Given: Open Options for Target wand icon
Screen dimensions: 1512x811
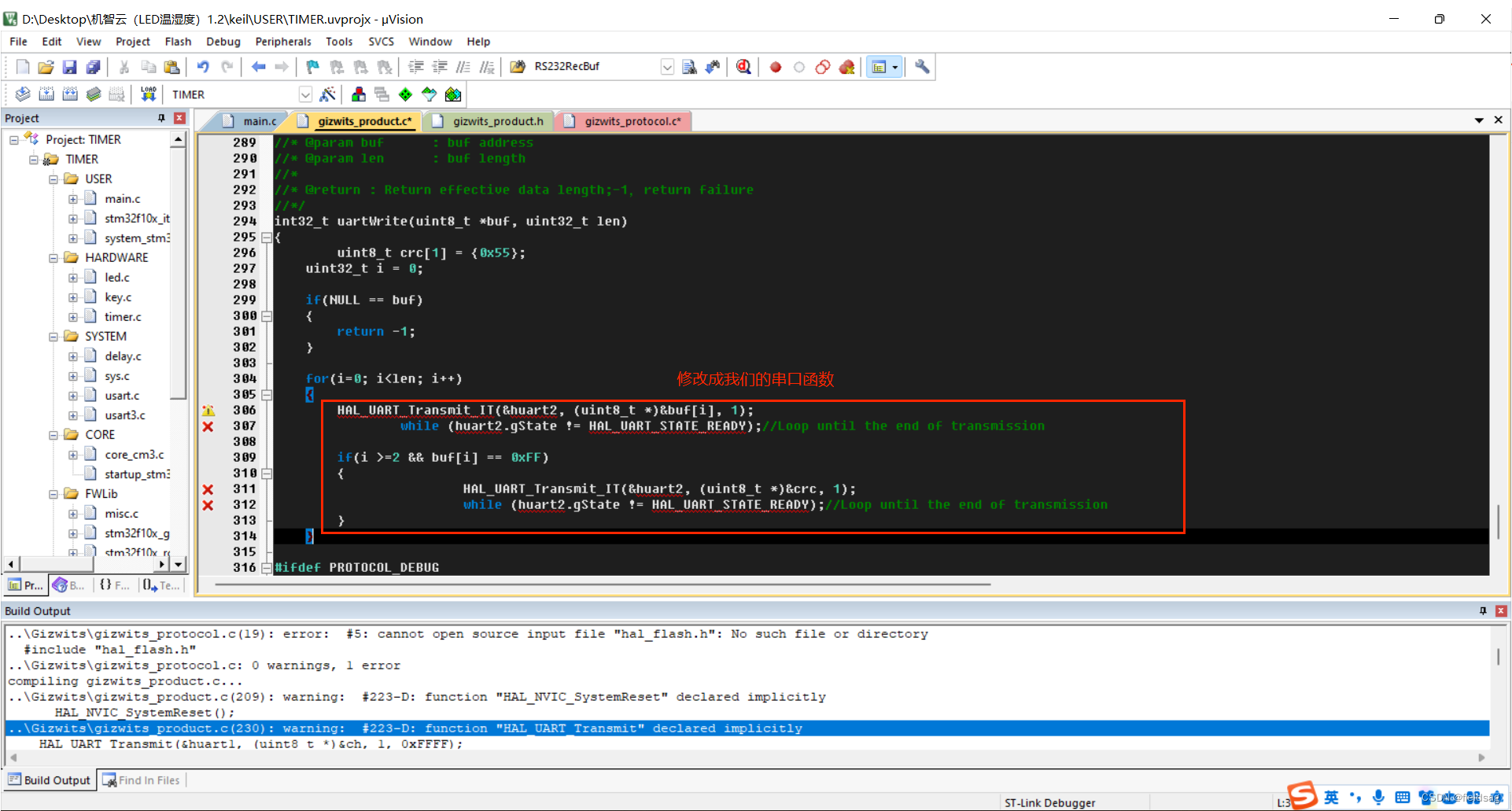Looking at the screenshot, I should (328, 94).
